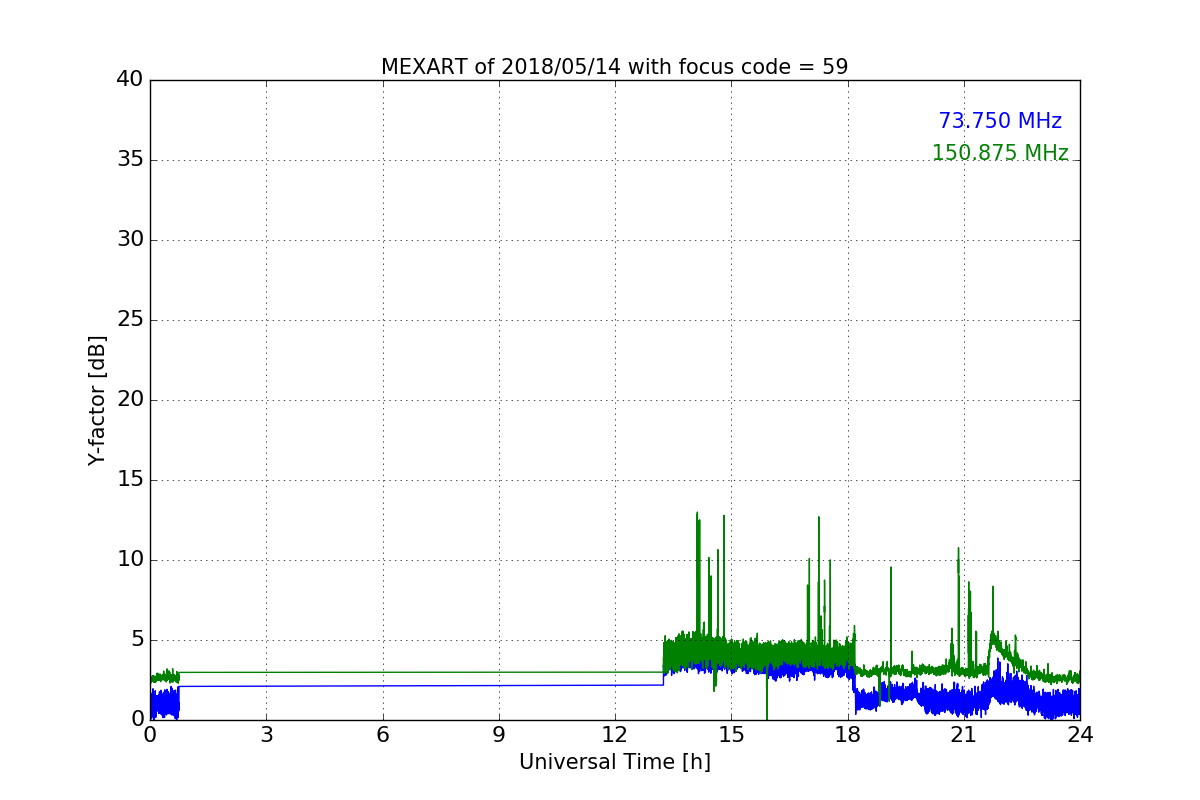This screenshot has width=1200, height=800.
Task: Click the Universal Time [h] axis label
Action: (614, 762)
